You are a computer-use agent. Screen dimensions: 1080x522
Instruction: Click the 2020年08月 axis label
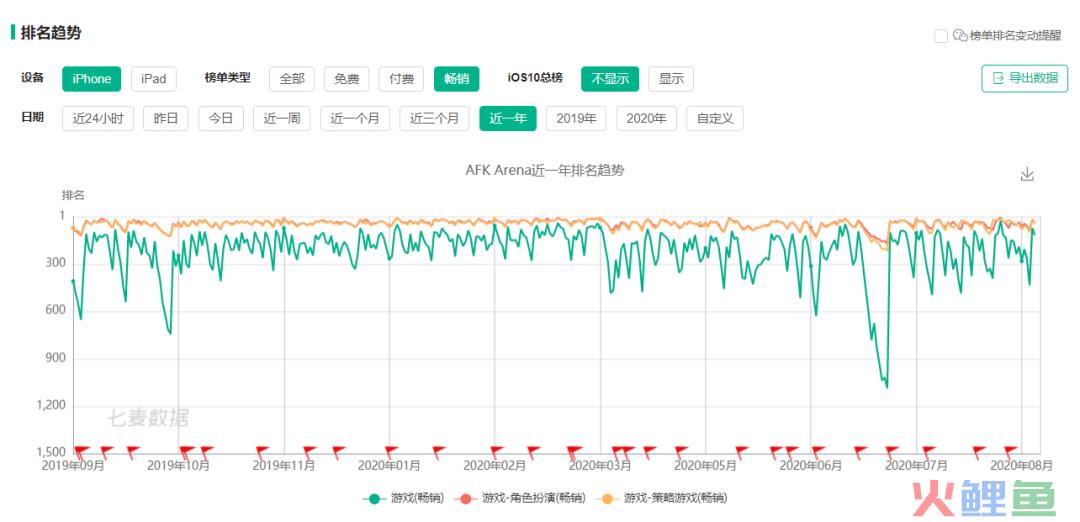1021,466
